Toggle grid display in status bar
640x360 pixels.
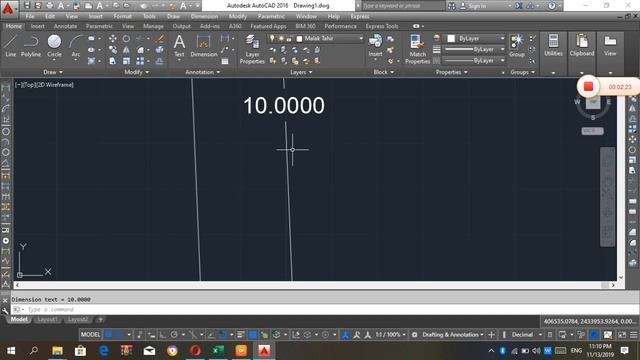109,335
